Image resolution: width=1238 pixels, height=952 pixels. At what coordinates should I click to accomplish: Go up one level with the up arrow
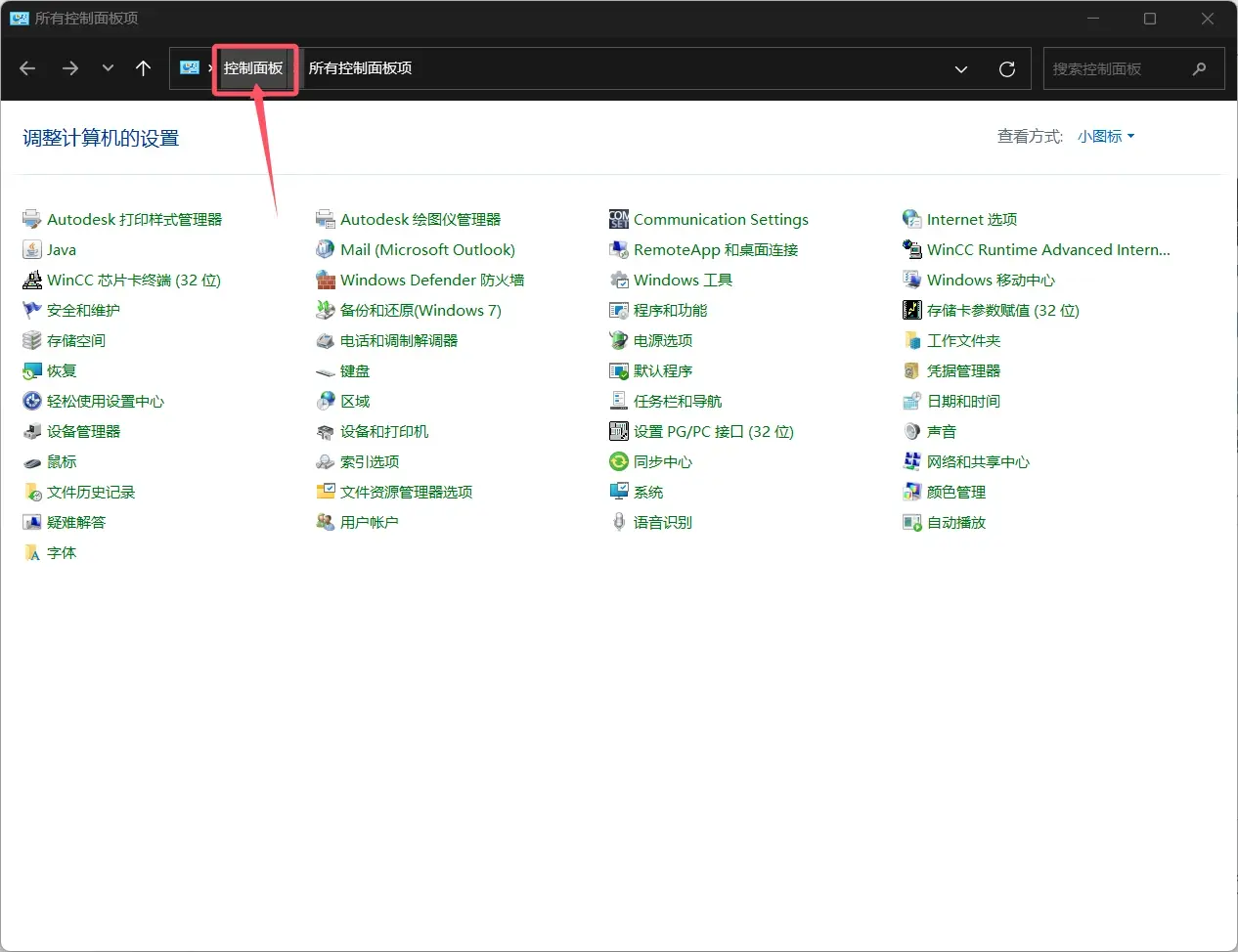(143, 68)
